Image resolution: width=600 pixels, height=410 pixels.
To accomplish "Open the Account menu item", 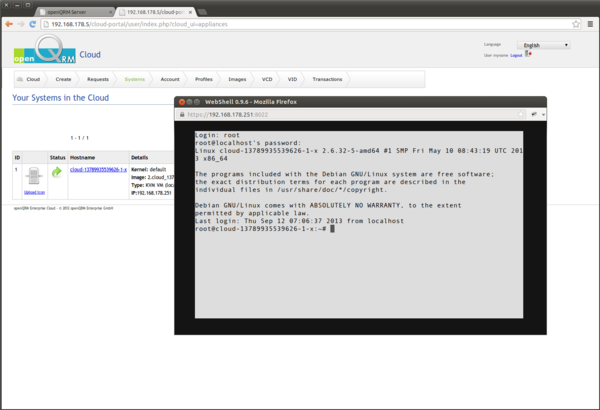I will (170, 79).
